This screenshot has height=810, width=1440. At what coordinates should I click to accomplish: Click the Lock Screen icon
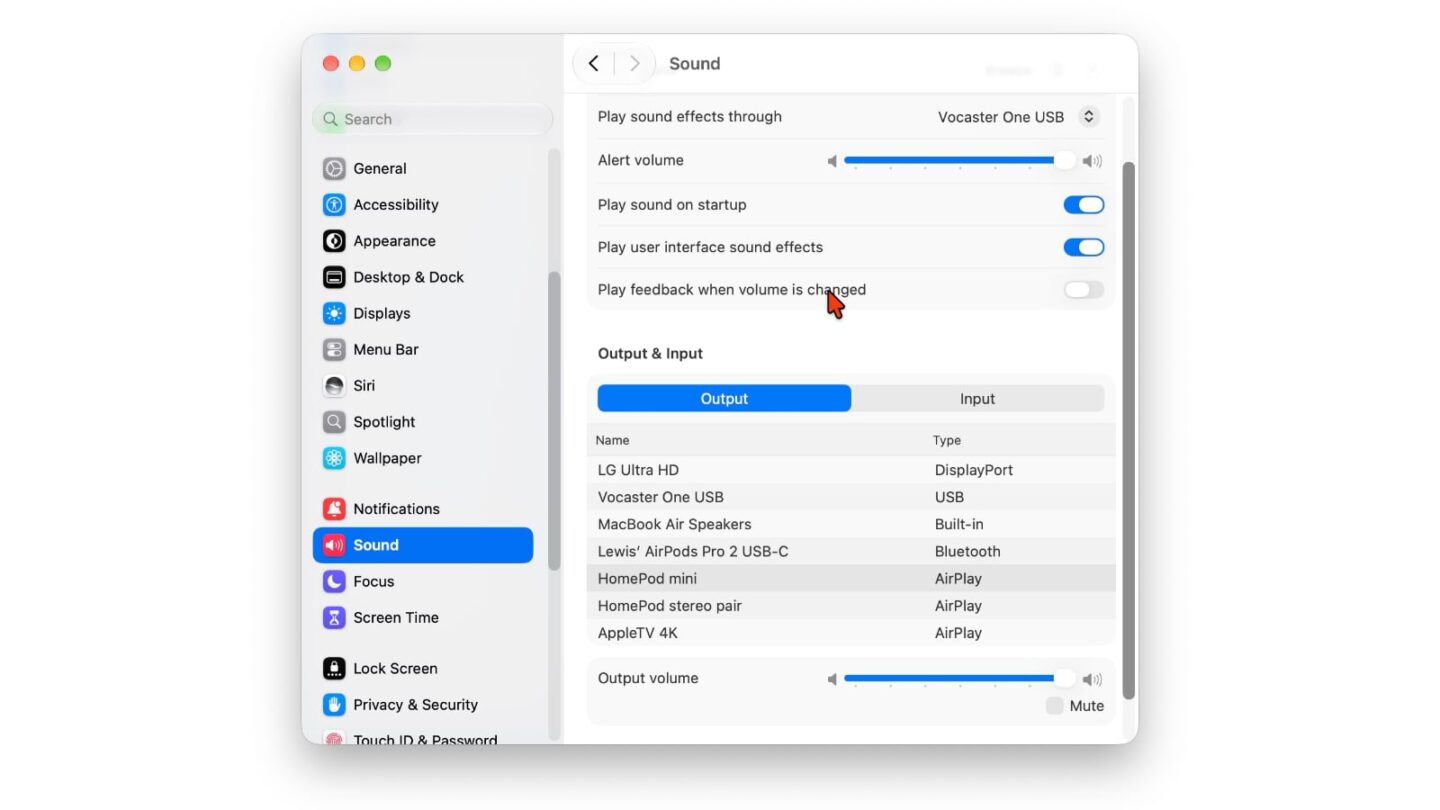pos(334,668)
